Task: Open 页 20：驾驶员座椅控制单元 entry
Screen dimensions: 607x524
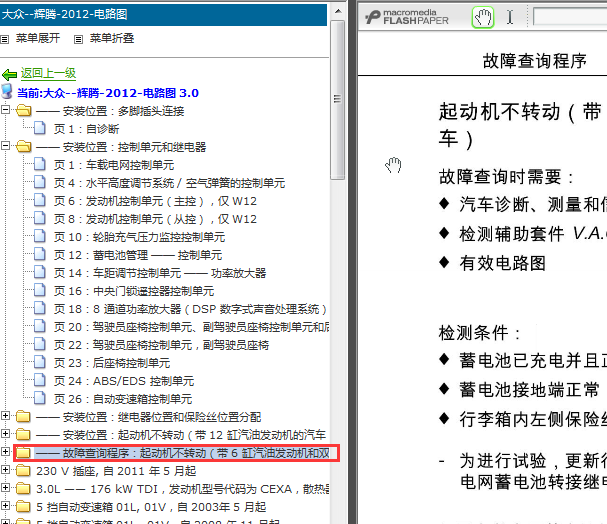Action: pos(192,327)
